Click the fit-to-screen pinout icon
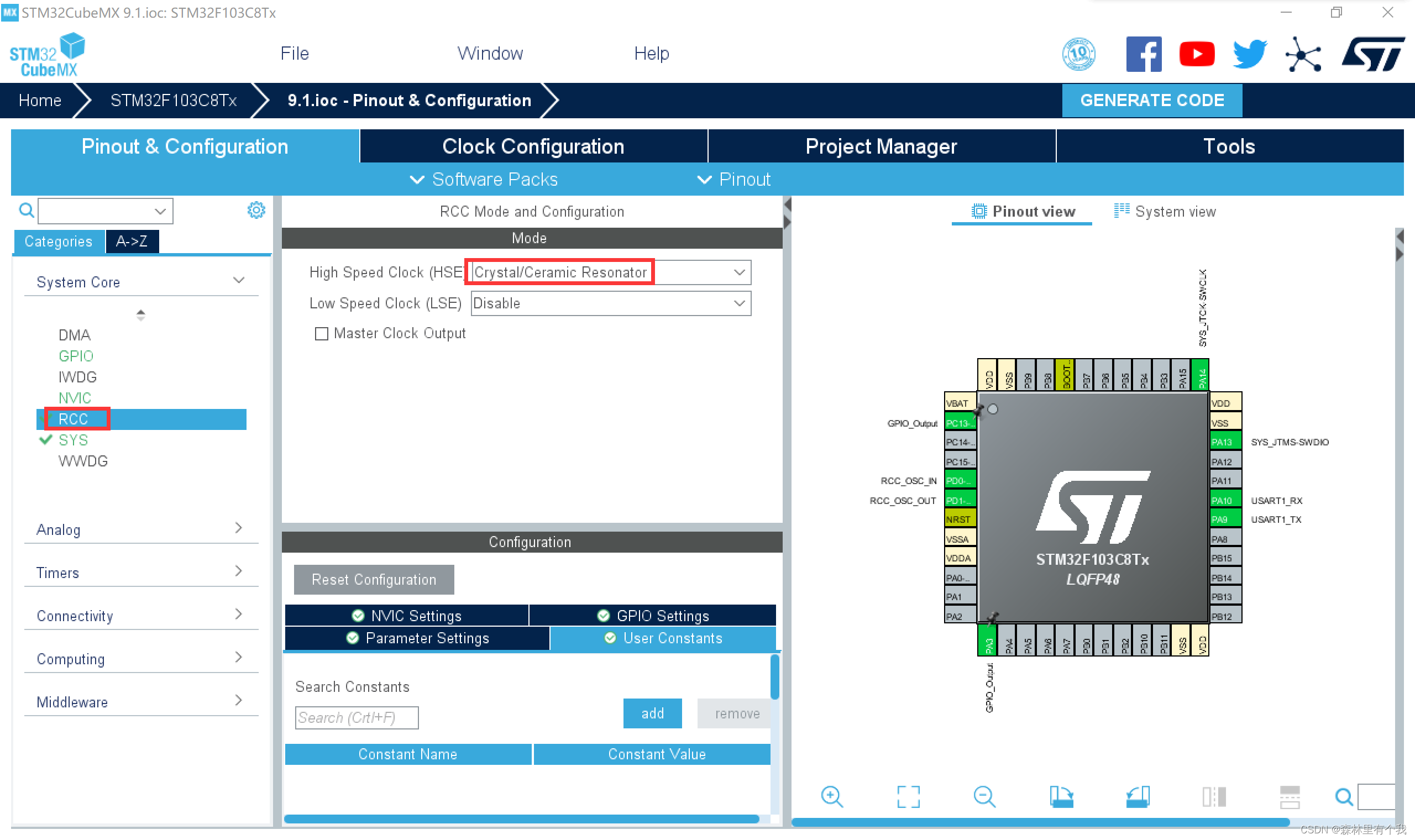 908,796
